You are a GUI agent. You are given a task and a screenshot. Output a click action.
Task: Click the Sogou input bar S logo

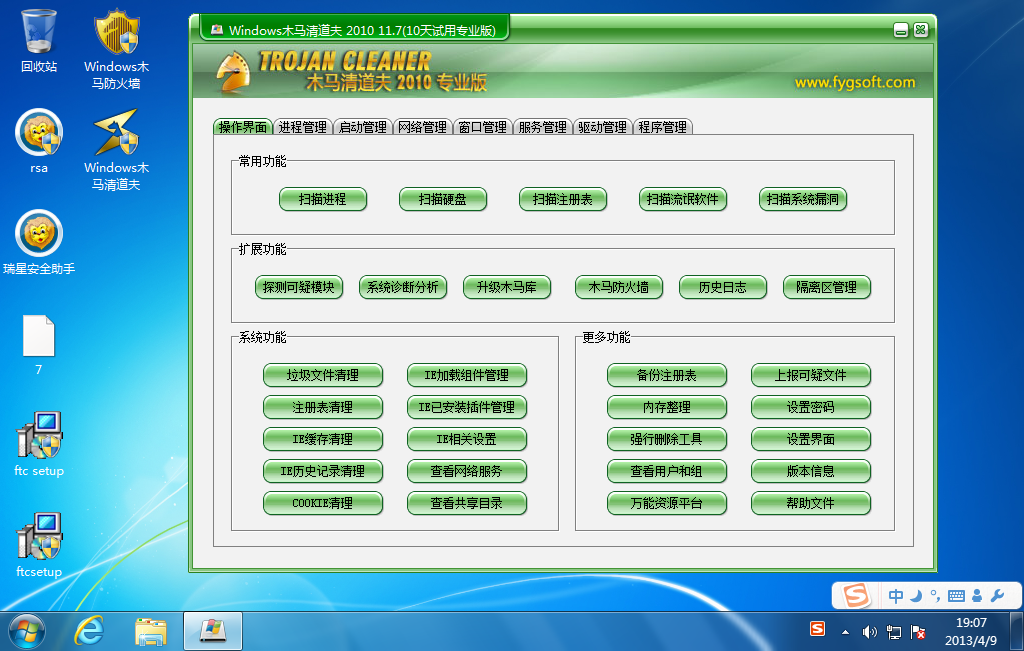(856, 595)
